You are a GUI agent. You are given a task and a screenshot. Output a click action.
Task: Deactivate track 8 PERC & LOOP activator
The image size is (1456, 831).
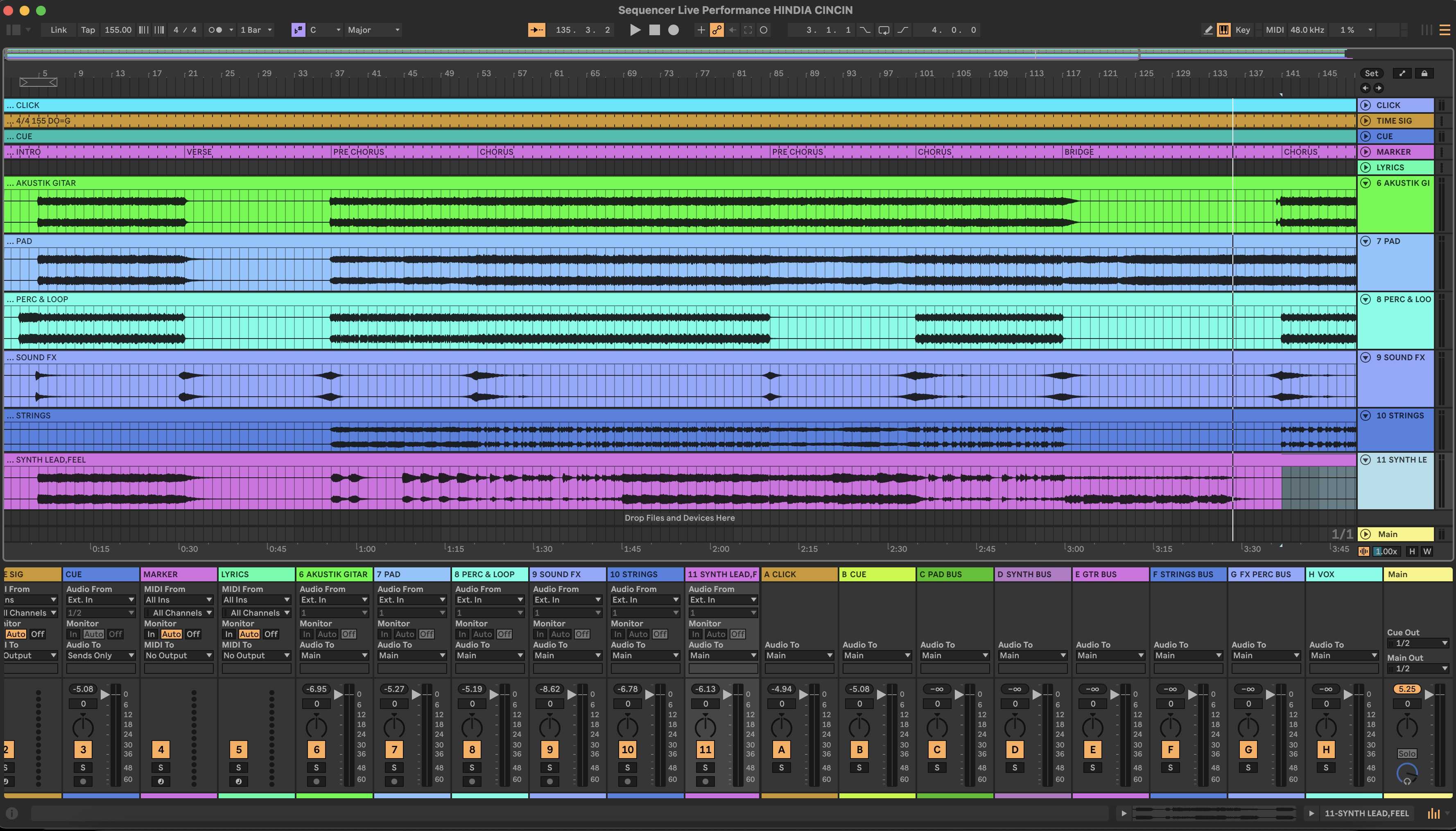pyautogui.click(x=472, y=750)
